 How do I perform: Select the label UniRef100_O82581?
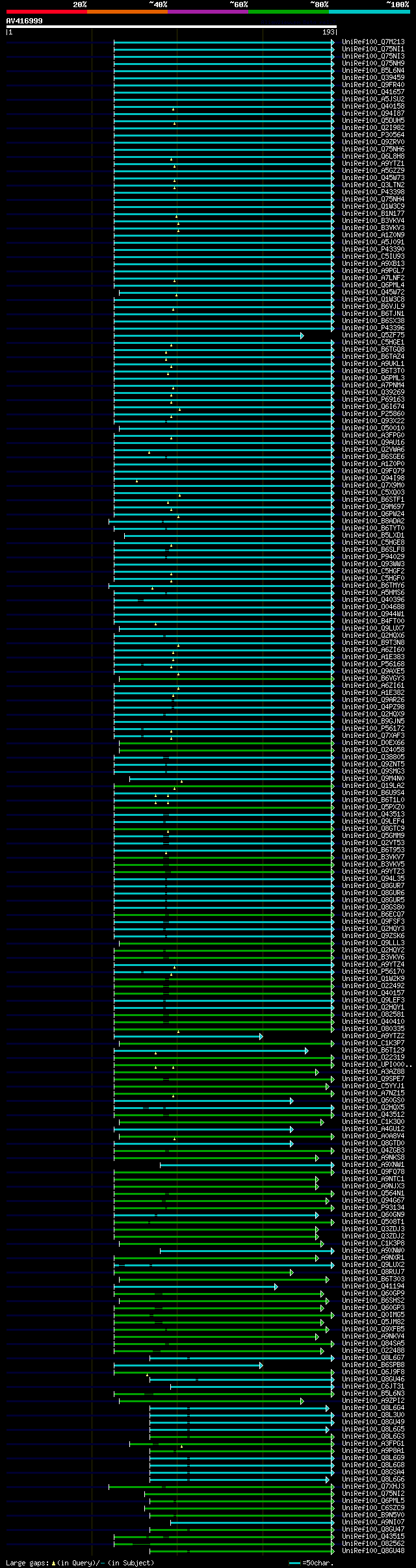pyautogui.click(x=373, y=1015)
